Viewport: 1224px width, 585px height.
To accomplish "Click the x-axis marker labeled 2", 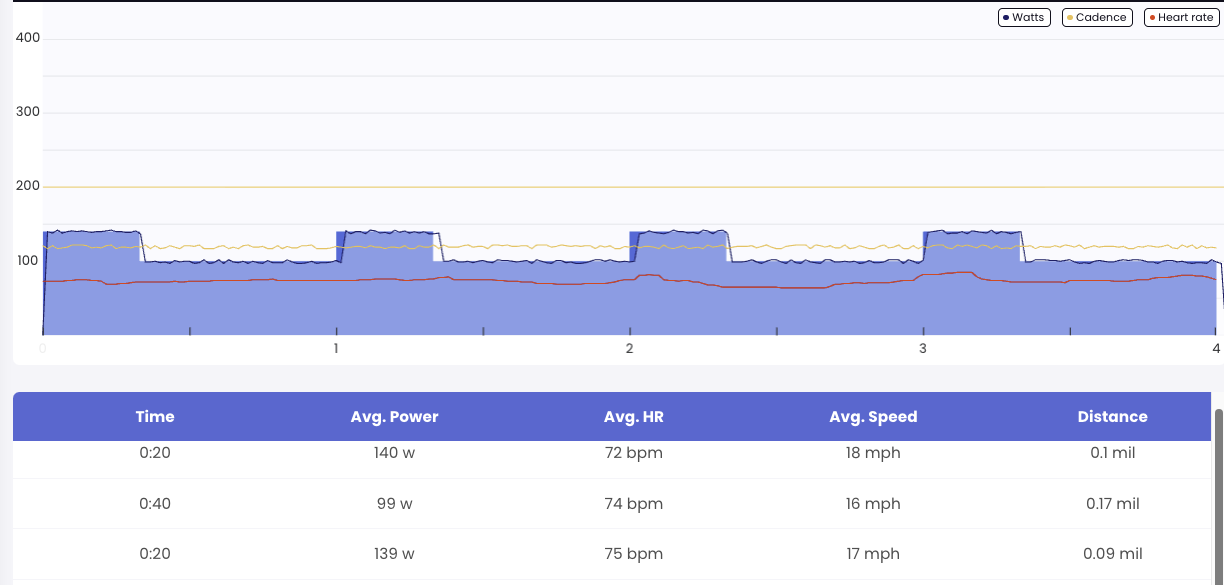I will click(x=629, y=349).
